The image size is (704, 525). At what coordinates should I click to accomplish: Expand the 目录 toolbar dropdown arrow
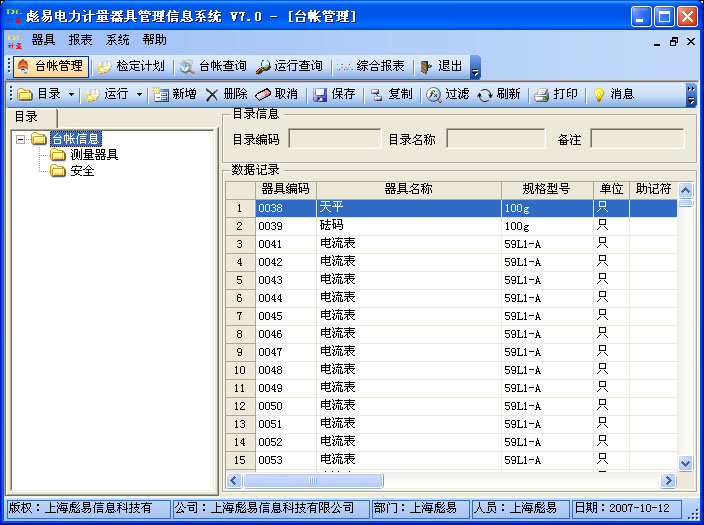click(72, 94)
